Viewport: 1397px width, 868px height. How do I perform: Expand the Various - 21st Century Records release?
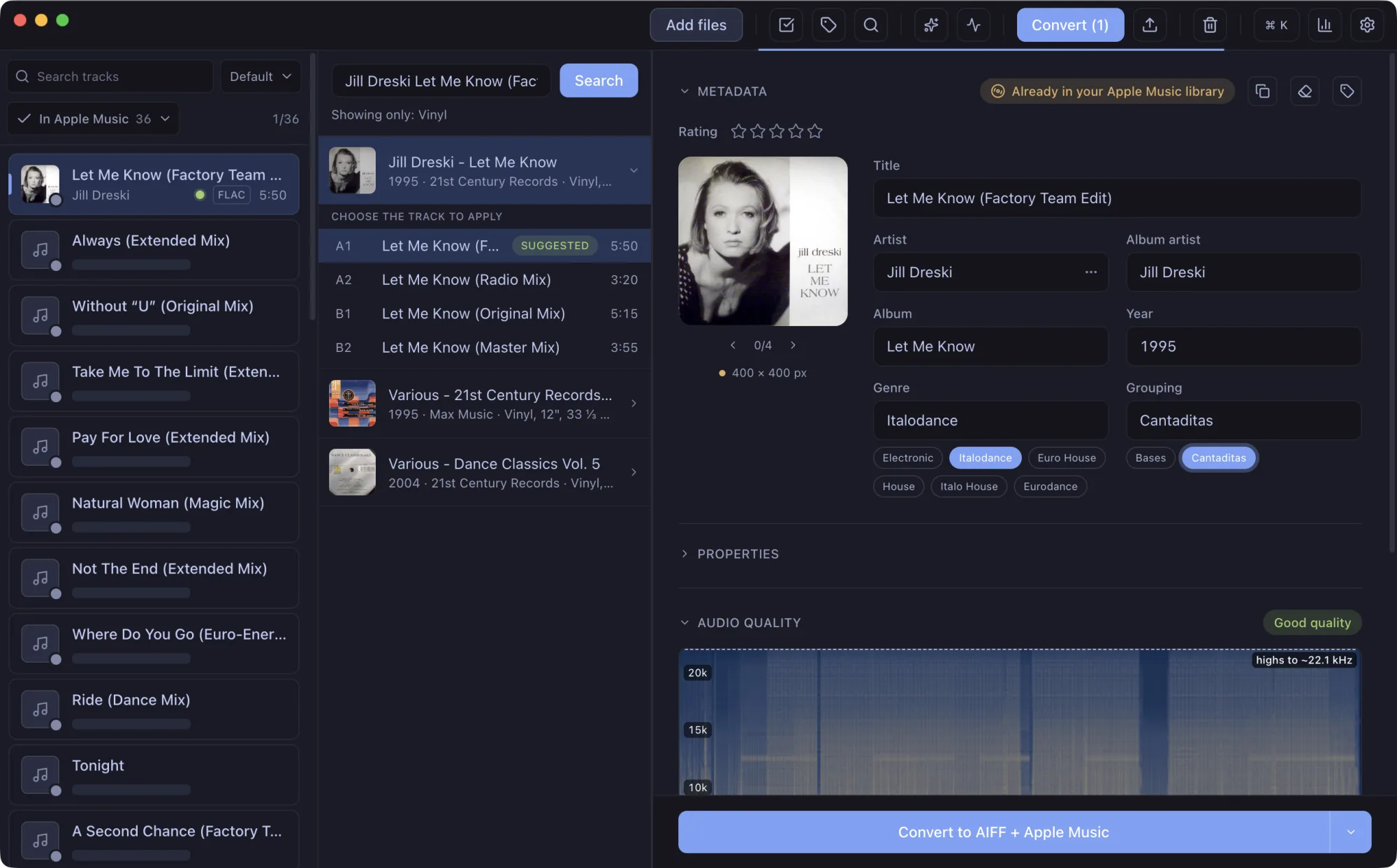click(x=633, y=404)
